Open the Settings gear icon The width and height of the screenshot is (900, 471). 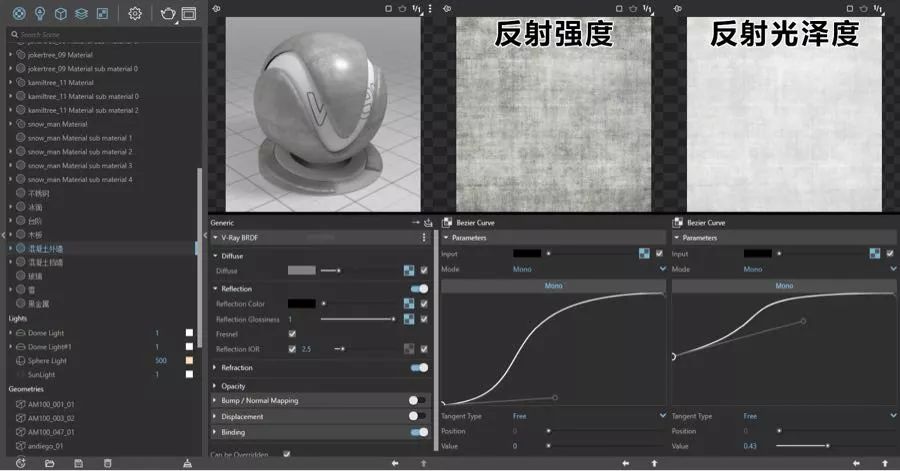[135, 14]
